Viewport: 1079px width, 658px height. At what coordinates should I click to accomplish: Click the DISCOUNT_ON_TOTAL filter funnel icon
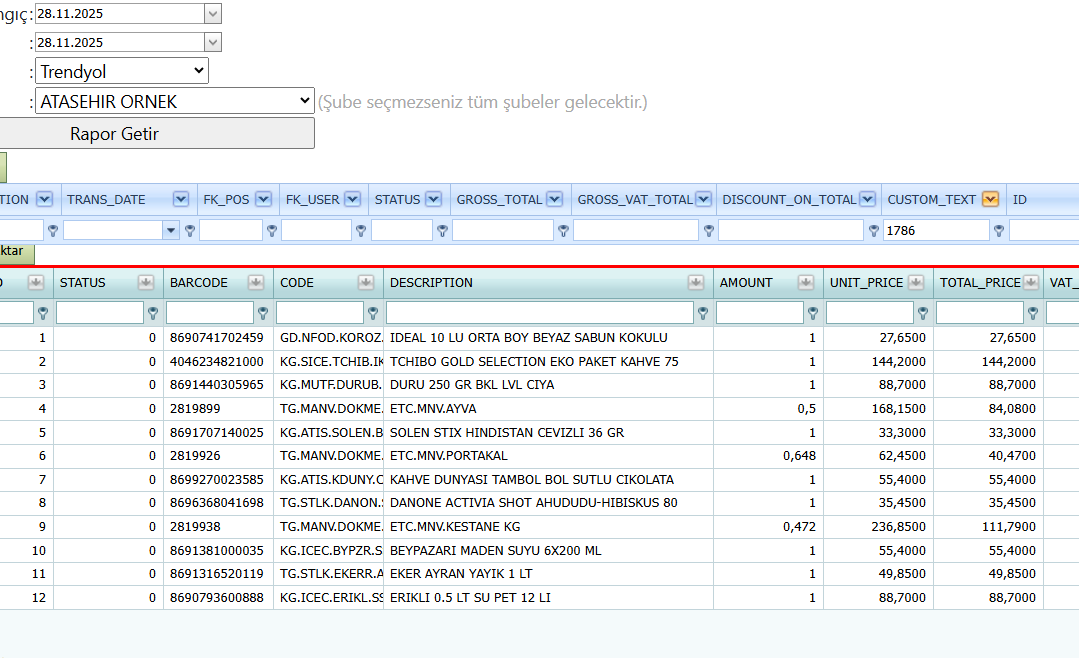[874, 231]
